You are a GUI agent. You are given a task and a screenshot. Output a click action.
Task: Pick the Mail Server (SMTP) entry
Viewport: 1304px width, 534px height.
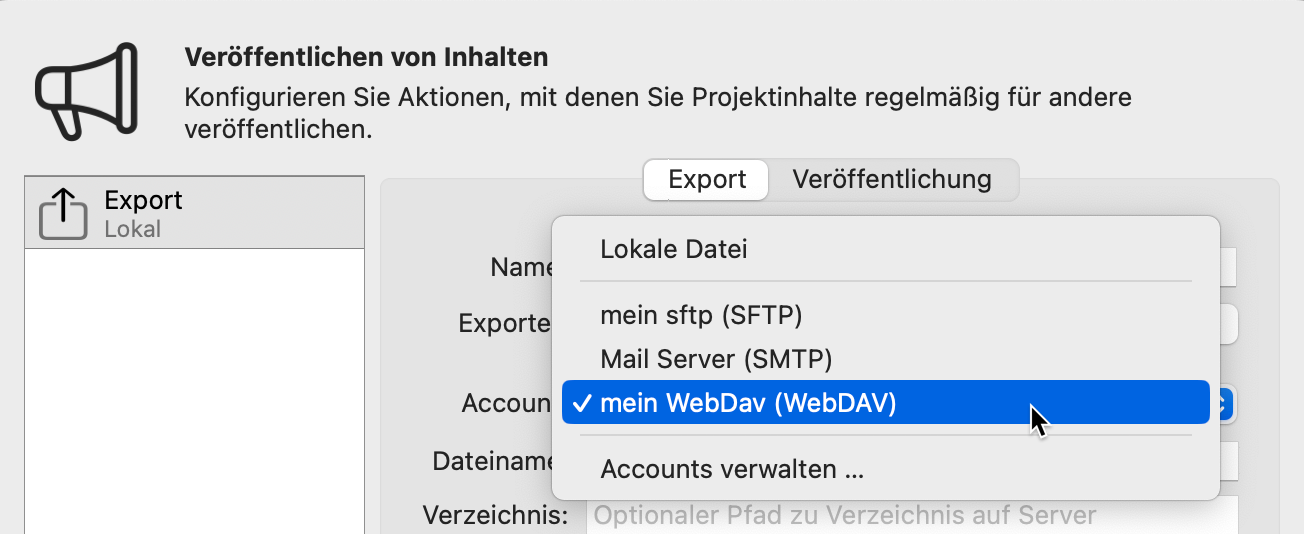click(716, 359)
